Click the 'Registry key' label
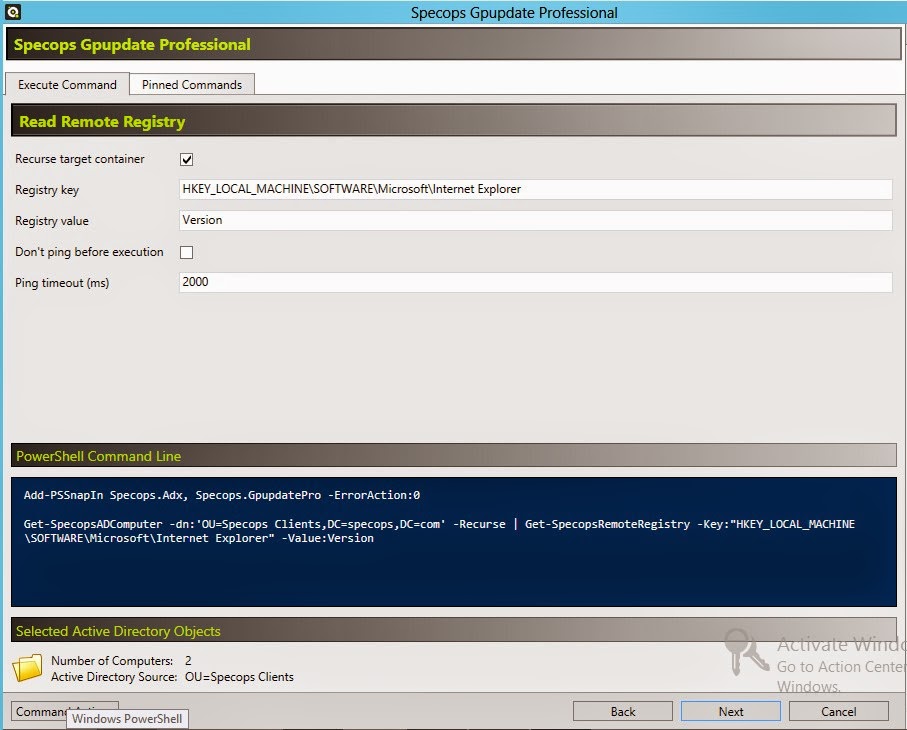The image size is (907, 730). (47, 190)
